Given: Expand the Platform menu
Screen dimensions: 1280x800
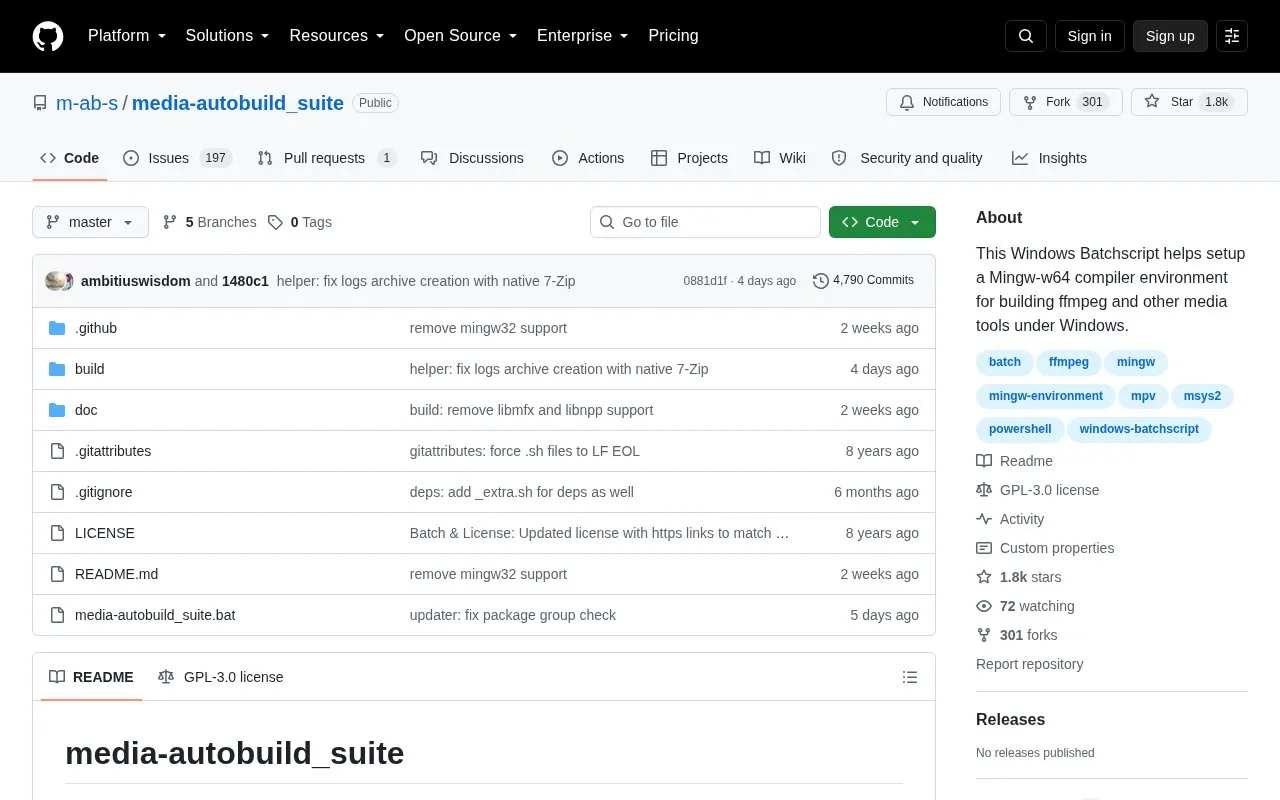Looking at the screenshot, I should [x=127, y=36].
